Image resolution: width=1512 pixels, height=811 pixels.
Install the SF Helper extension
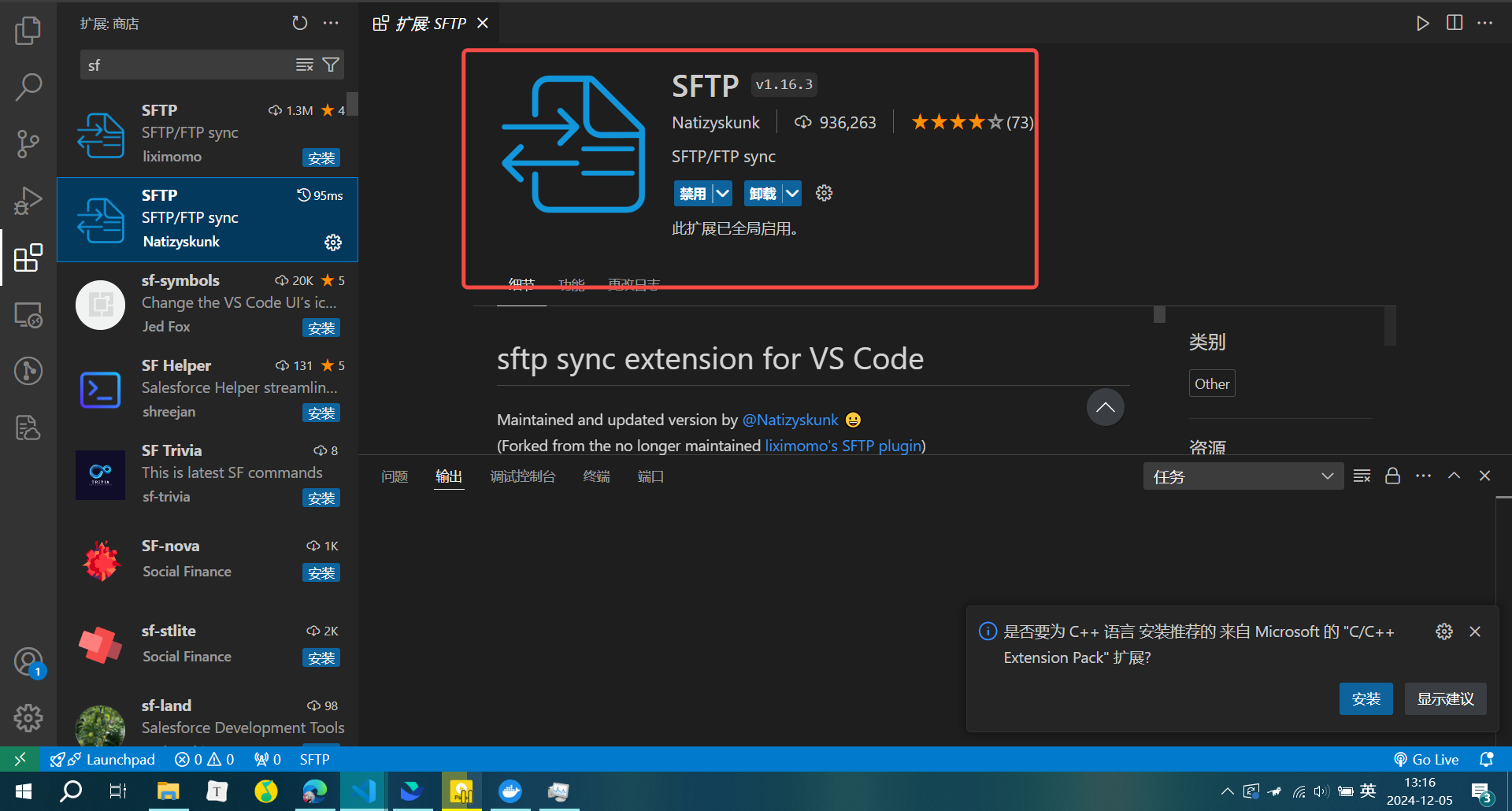321,413
